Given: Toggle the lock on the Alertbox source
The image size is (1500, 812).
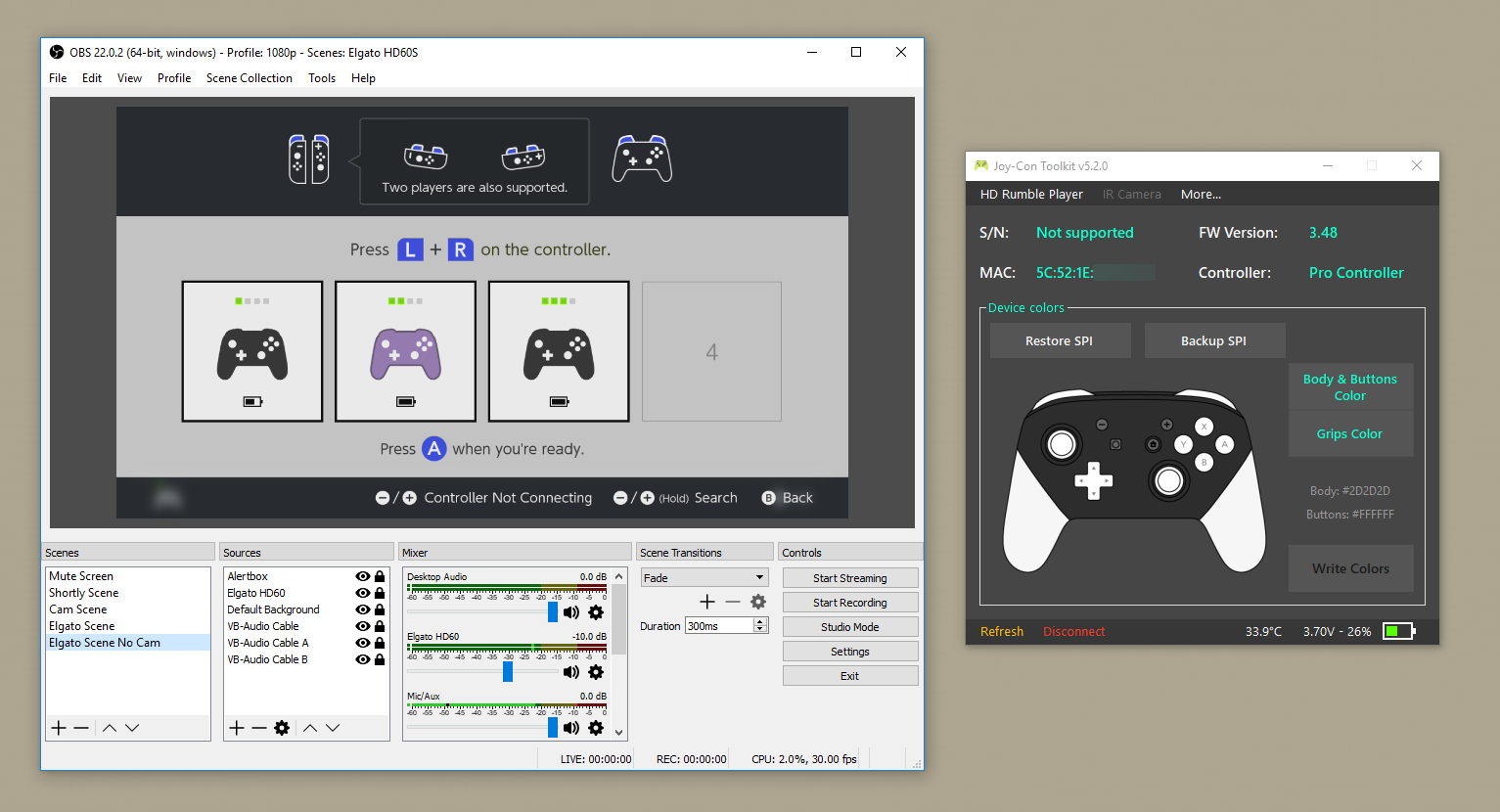Looking at the screenshot, I should click(x=380, y=577).
